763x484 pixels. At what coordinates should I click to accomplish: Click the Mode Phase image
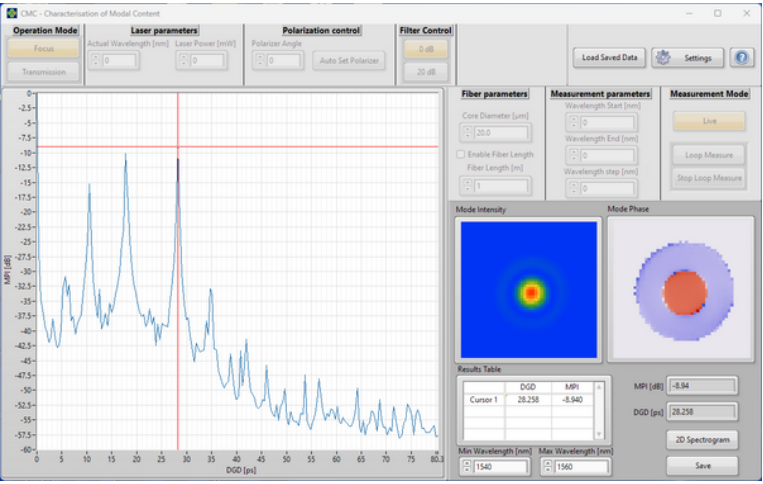coord(680,290)
